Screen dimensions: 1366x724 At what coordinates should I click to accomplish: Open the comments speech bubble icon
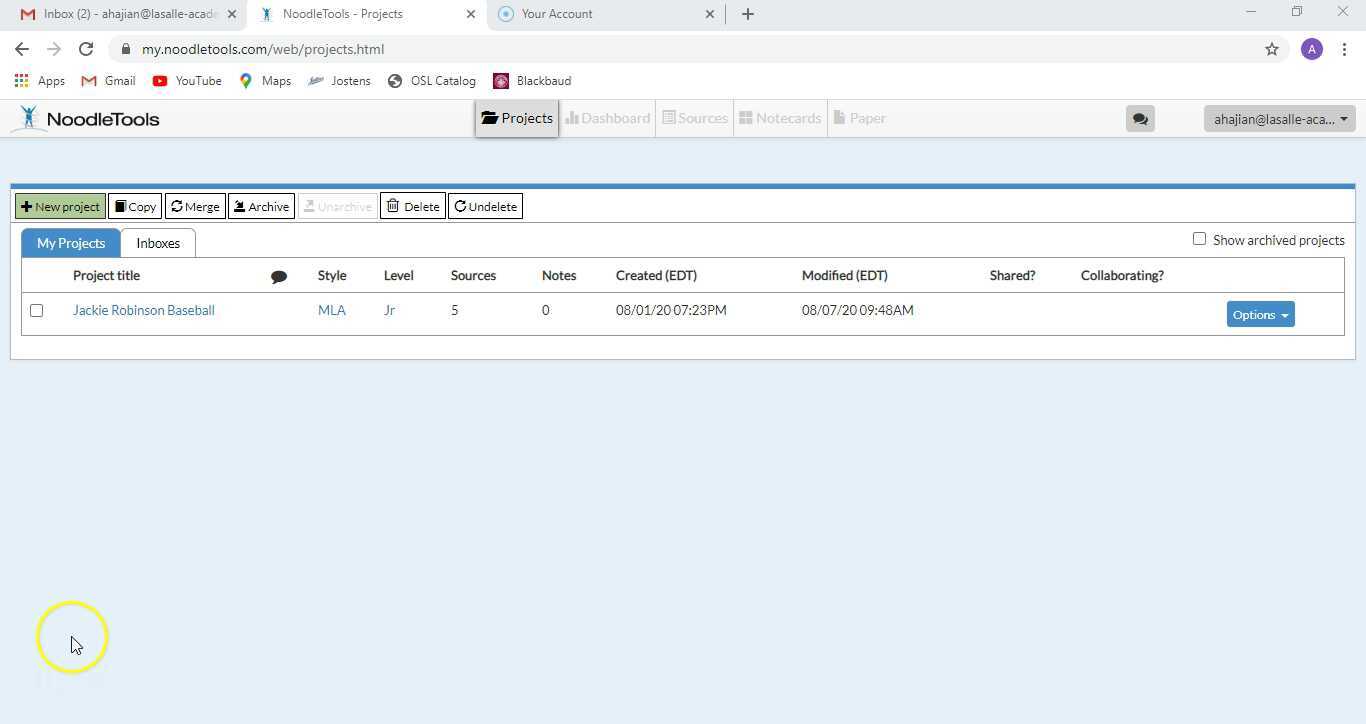[x=1139, y=119]
